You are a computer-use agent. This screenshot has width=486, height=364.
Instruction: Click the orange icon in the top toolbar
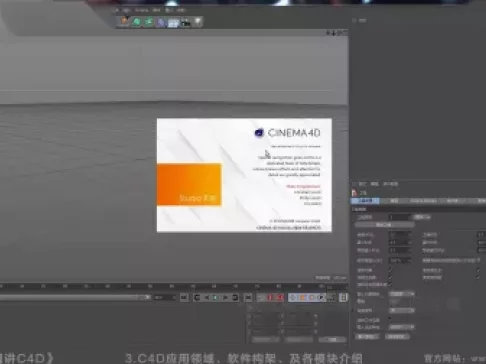pyautogui.click(x=124, y=21)
